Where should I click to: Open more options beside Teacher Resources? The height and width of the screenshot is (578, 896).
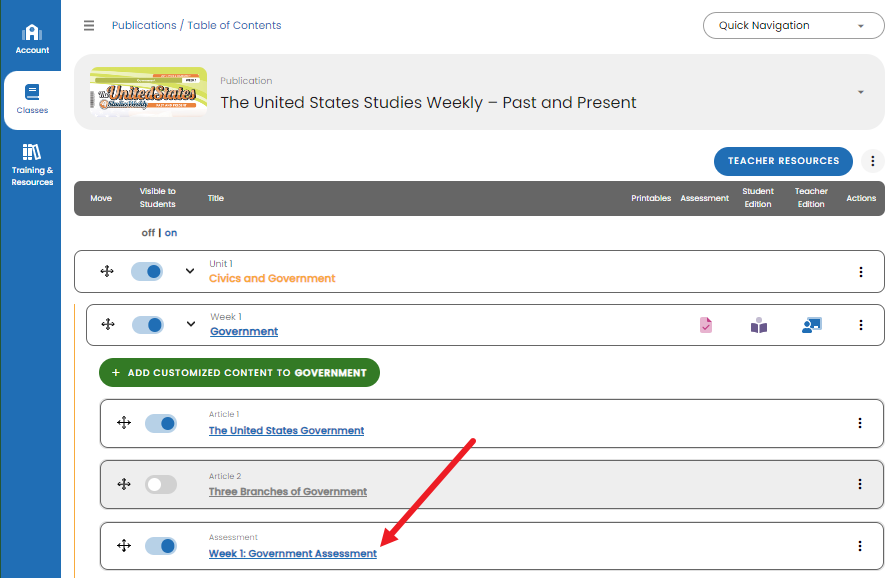pos(873,161)
